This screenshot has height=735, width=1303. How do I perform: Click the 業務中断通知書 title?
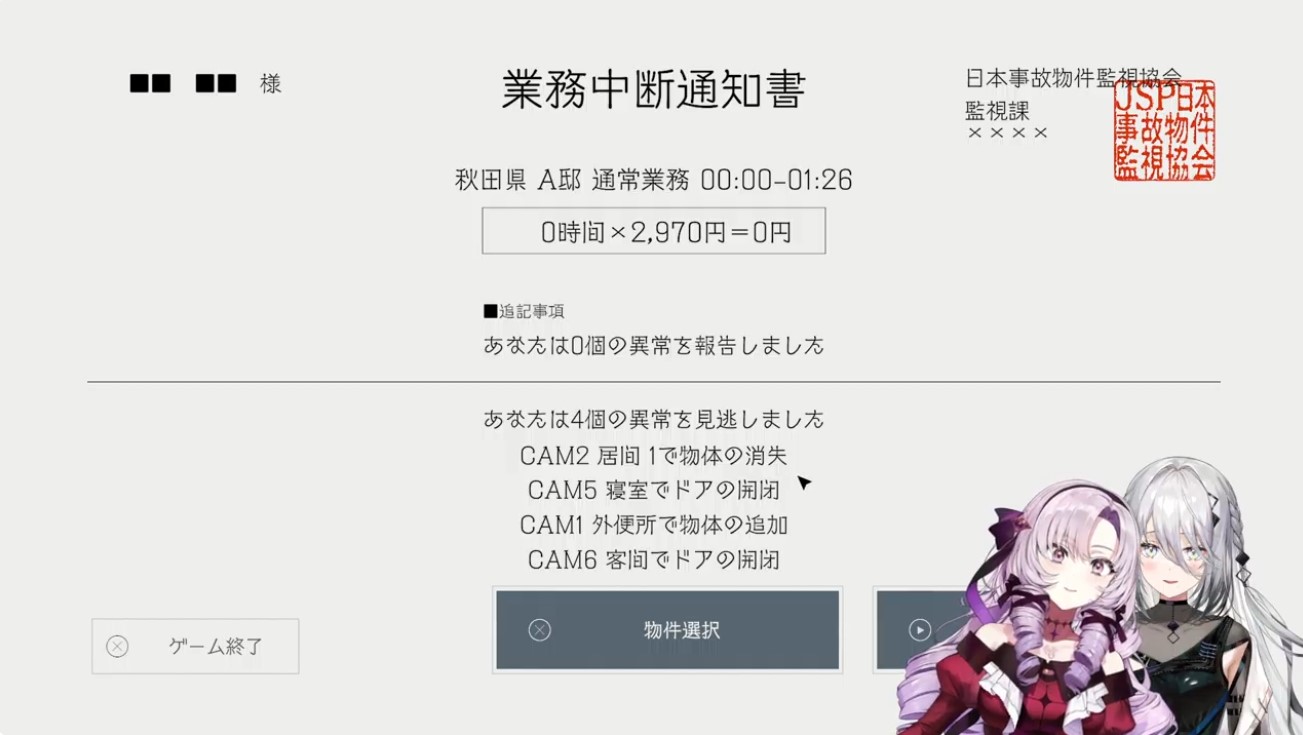pos(653,89)
